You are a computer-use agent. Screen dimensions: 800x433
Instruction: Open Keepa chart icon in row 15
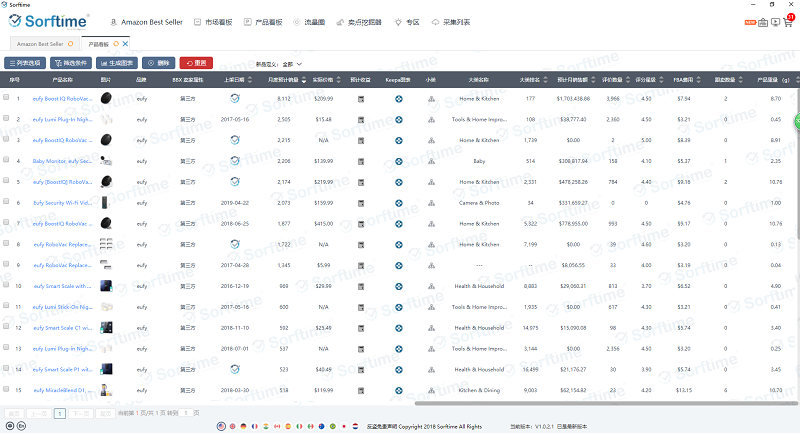pos(399,391)
